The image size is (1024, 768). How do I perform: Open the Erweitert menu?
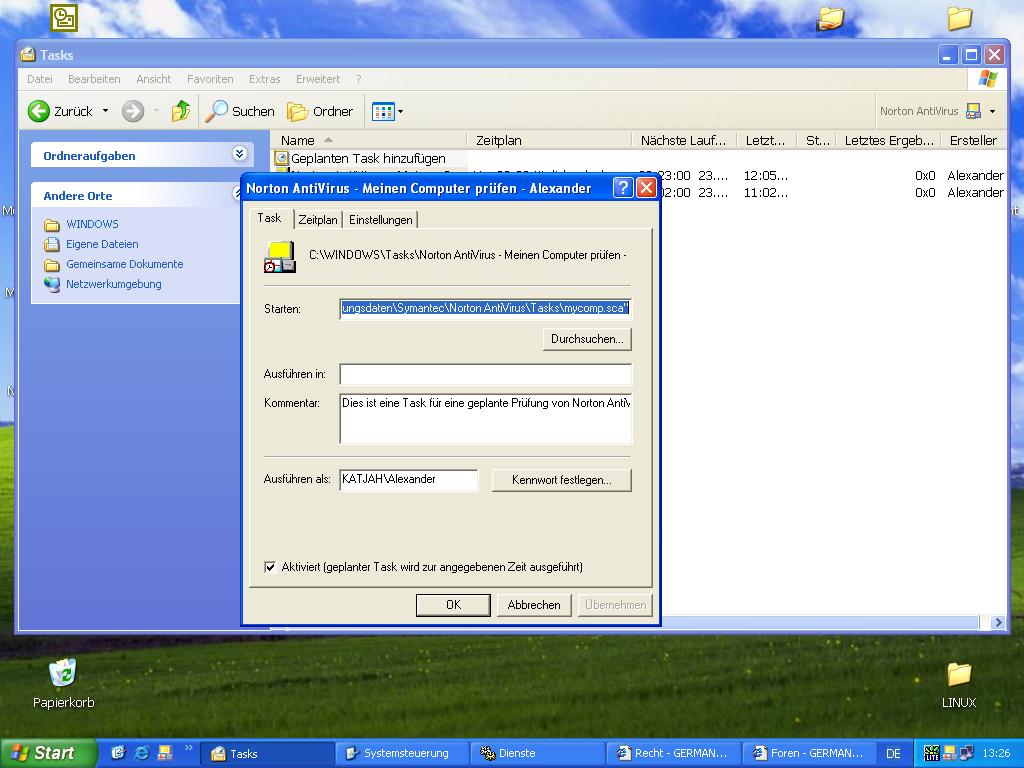tap(318, 79)
